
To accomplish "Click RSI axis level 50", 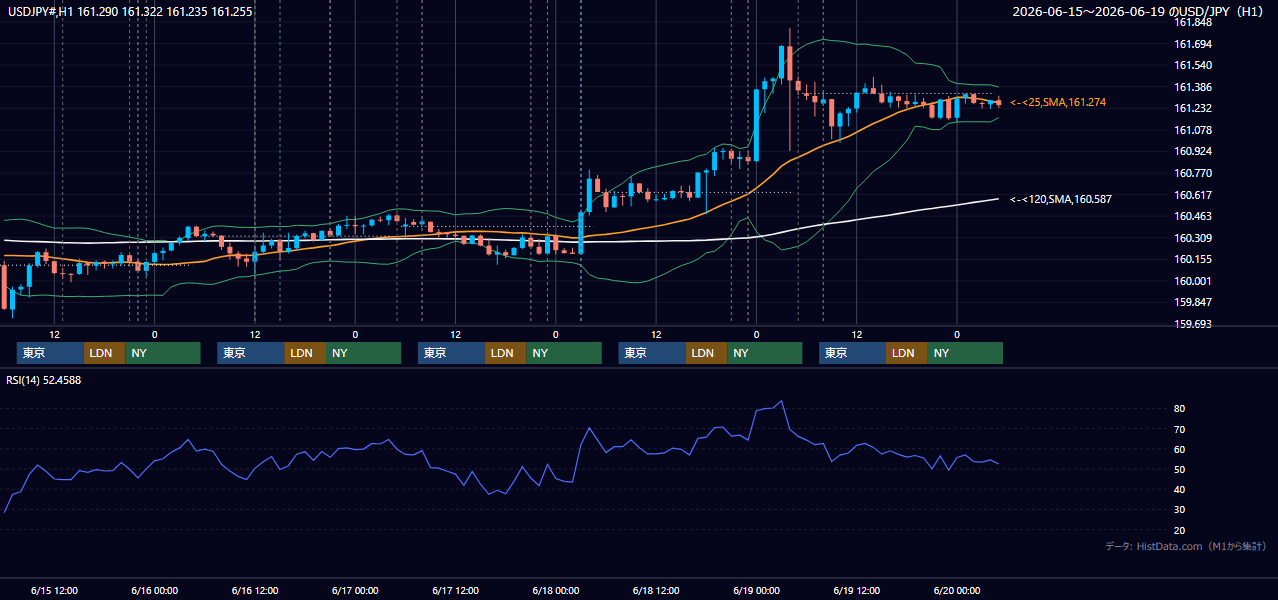I will (x=1180, y=469).
